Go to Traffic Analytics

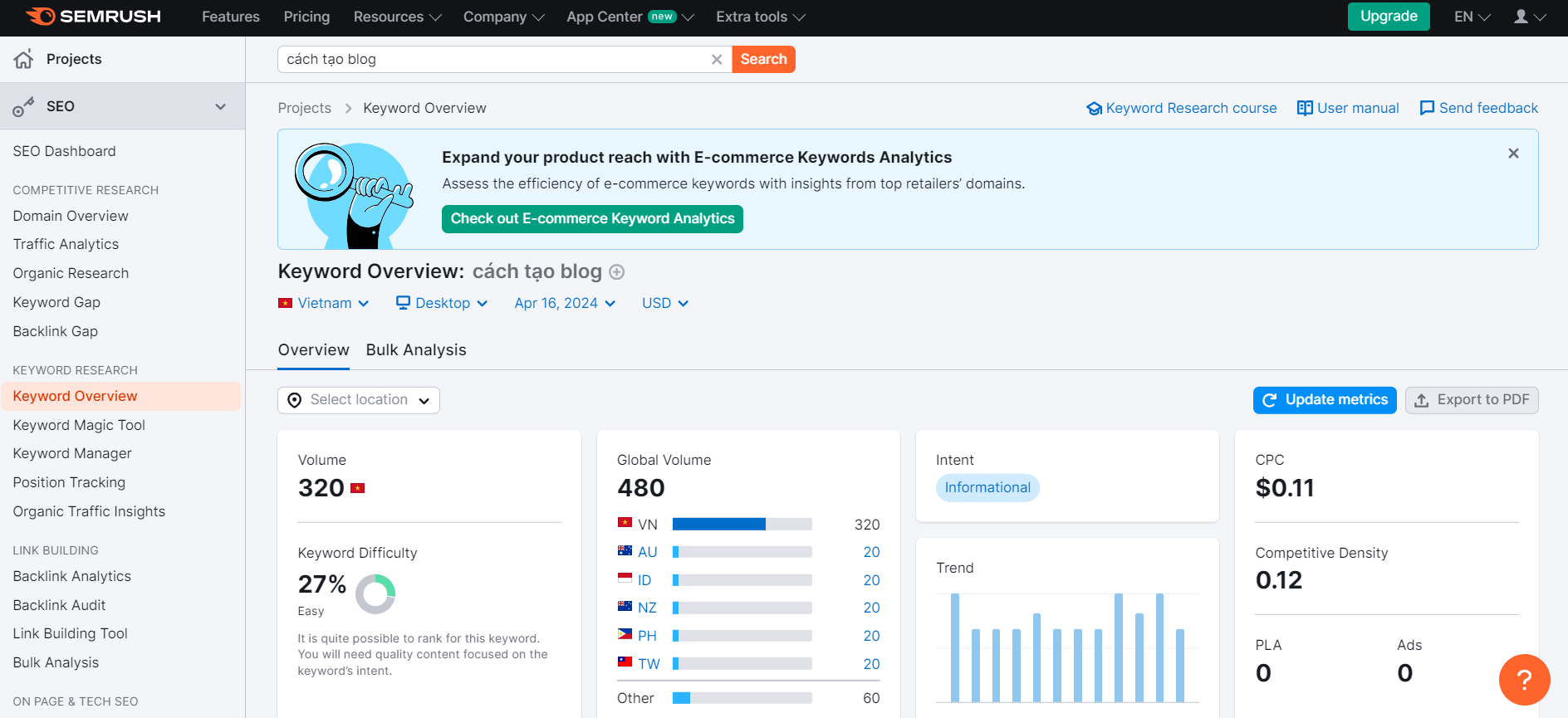[x=66, y=244]
